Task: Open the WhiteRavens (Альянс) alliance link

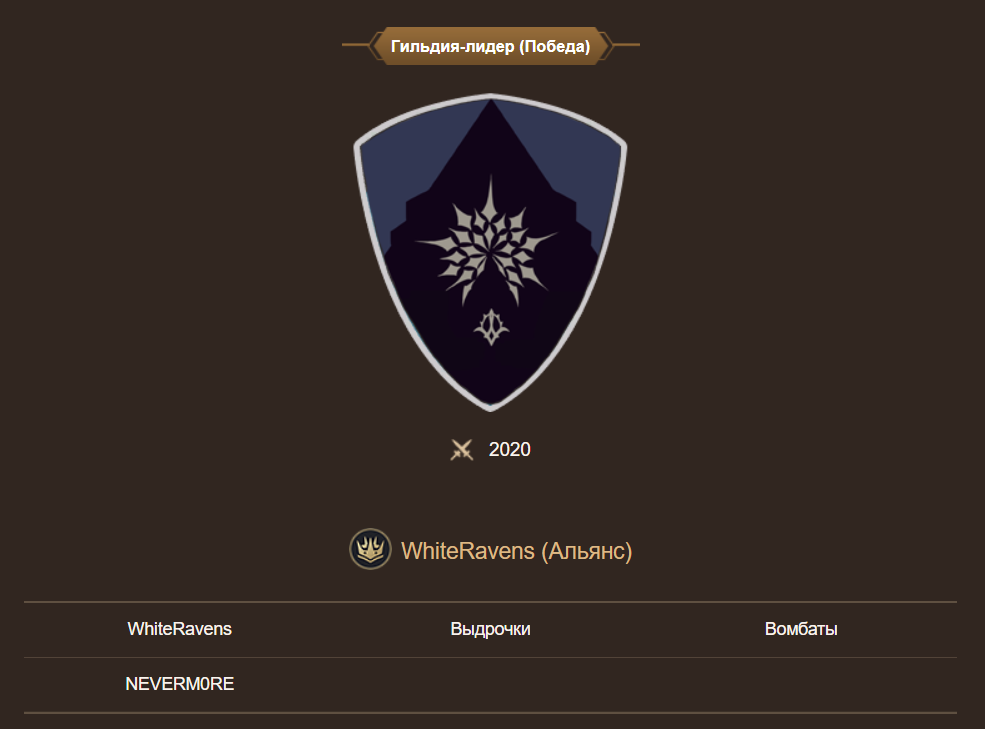Action: [516, 551]
